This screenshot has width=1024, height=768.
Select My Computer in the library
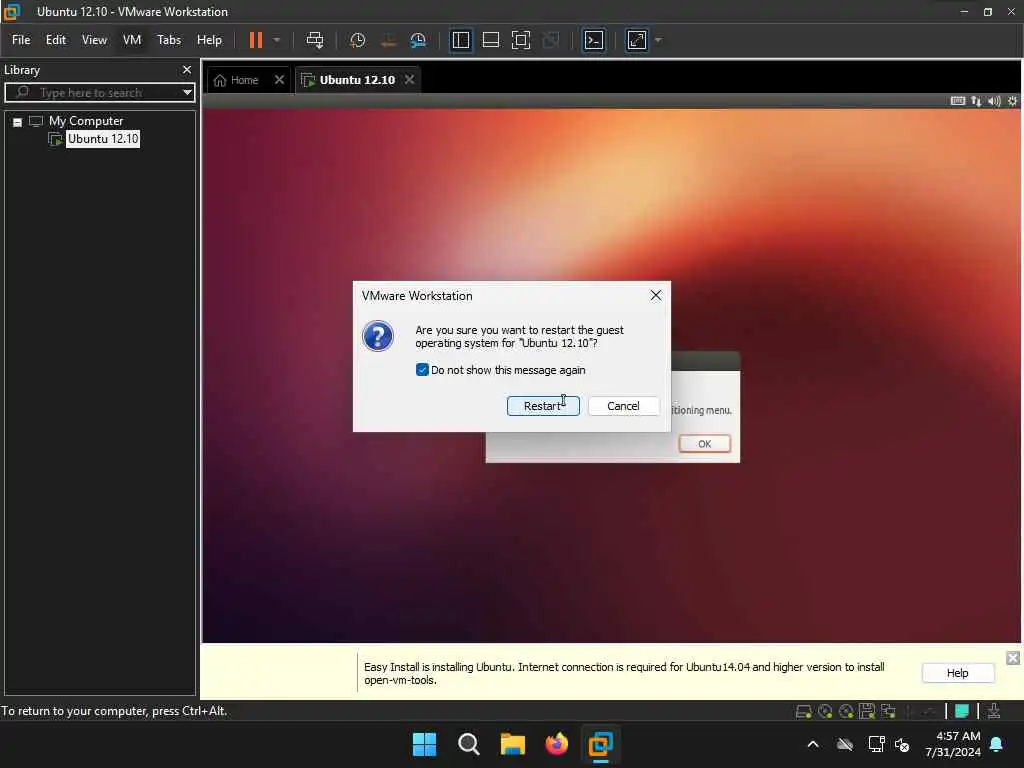click(86, 121)
